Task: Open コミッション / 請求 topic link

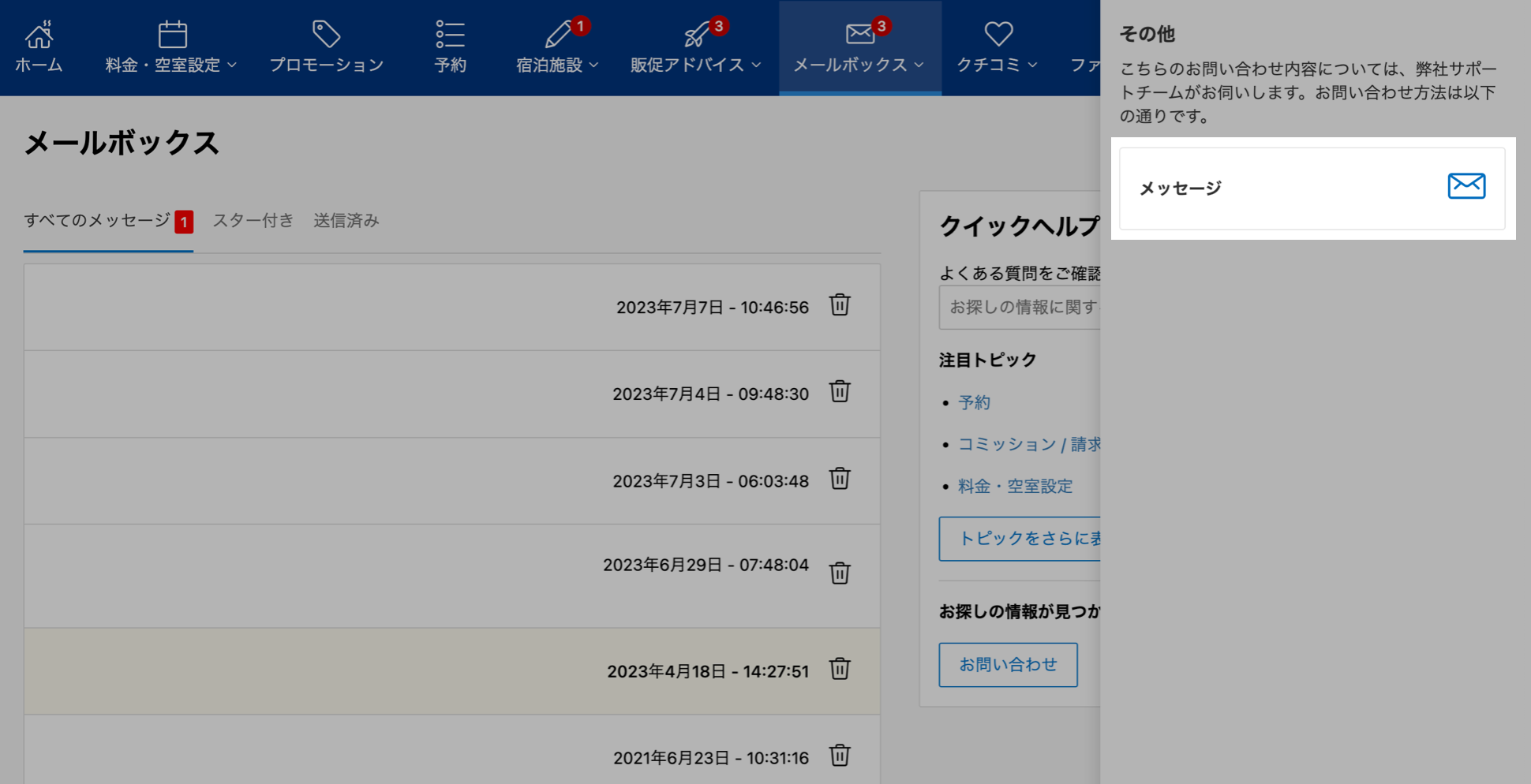Action: [1028, 445]
